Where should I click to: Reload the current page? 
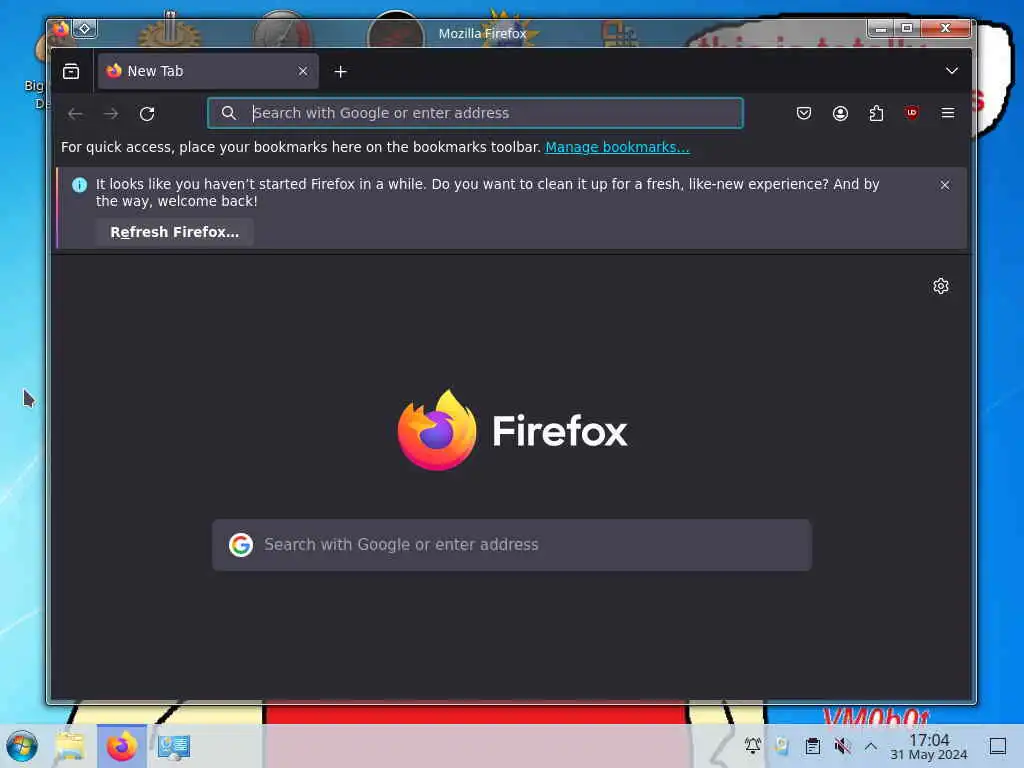coord(147,114)
